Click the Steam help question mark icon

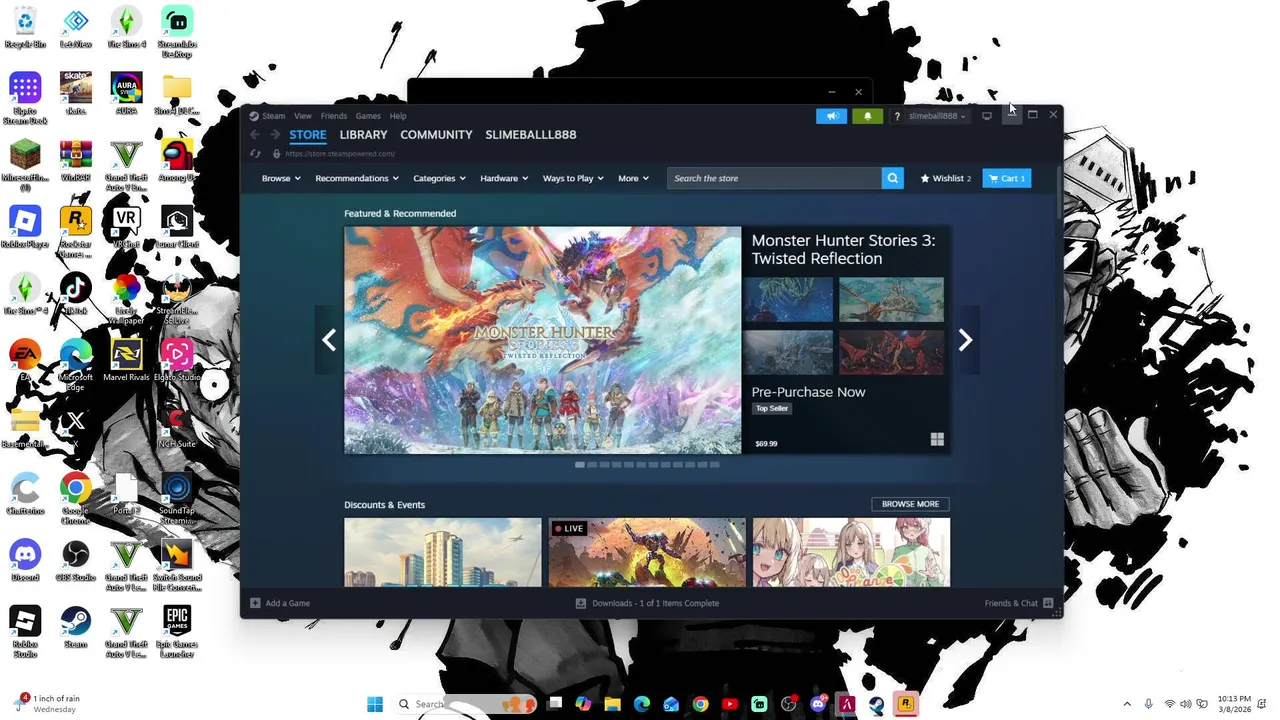click(x=897, y=116)
